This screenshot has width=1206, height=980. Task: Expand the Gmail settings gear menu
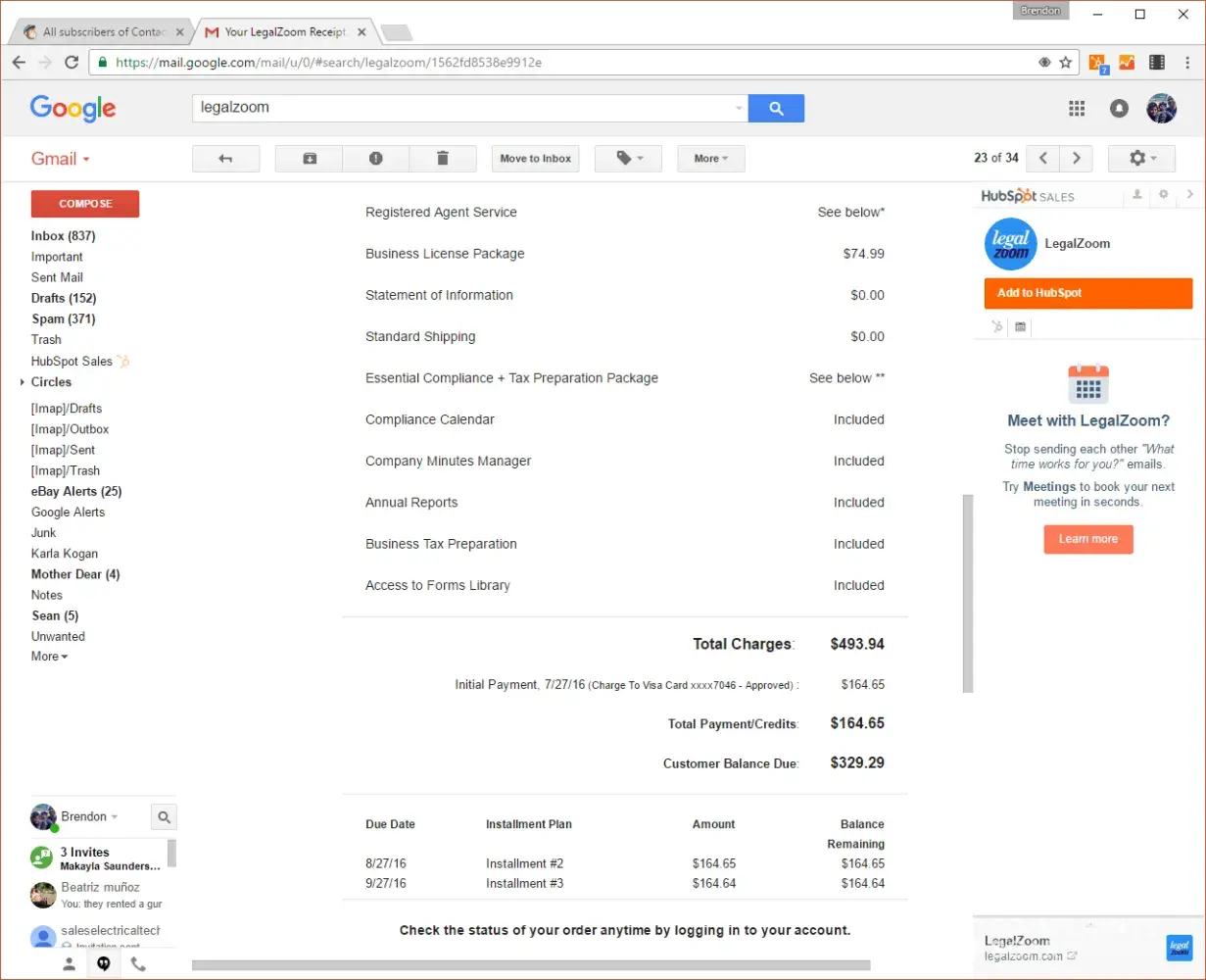[x=1141, y=159]
